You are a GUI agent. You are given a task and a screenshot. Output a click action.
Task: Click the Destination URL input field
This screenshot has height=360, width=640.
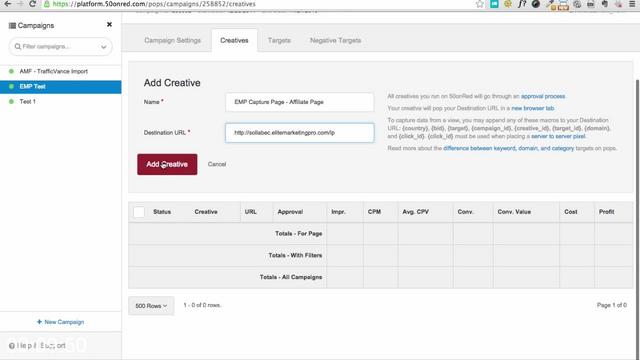pyautogui.click(x=300, y=133)
